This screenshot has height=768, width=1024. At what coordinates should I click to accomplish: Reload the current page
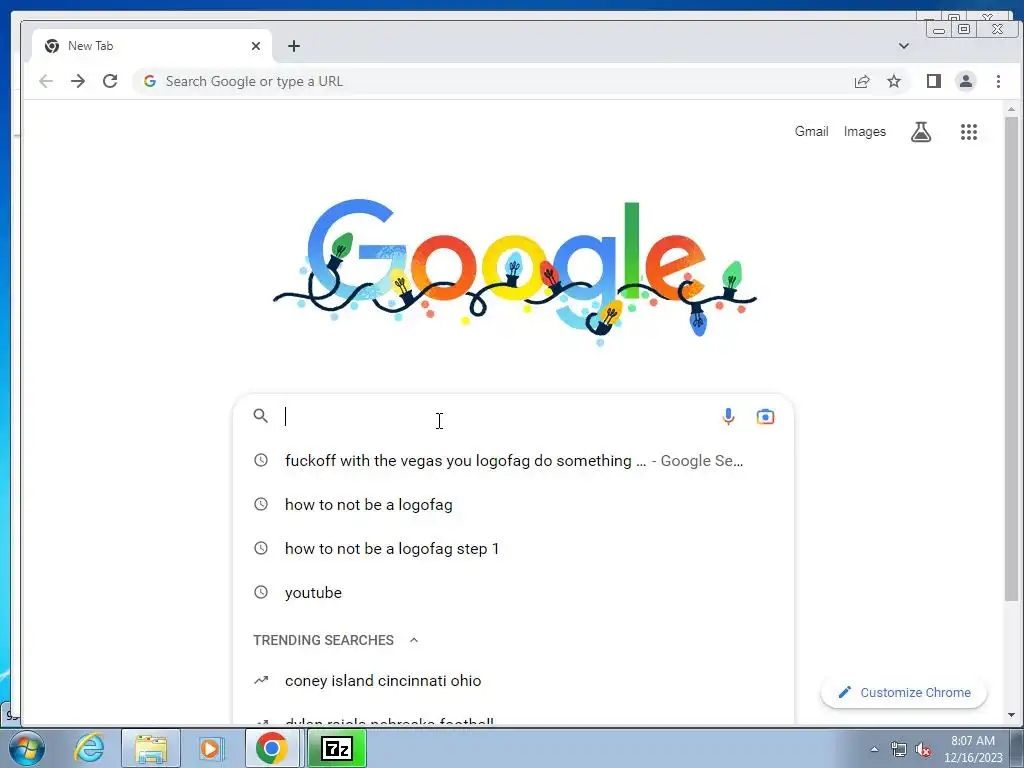110,81
